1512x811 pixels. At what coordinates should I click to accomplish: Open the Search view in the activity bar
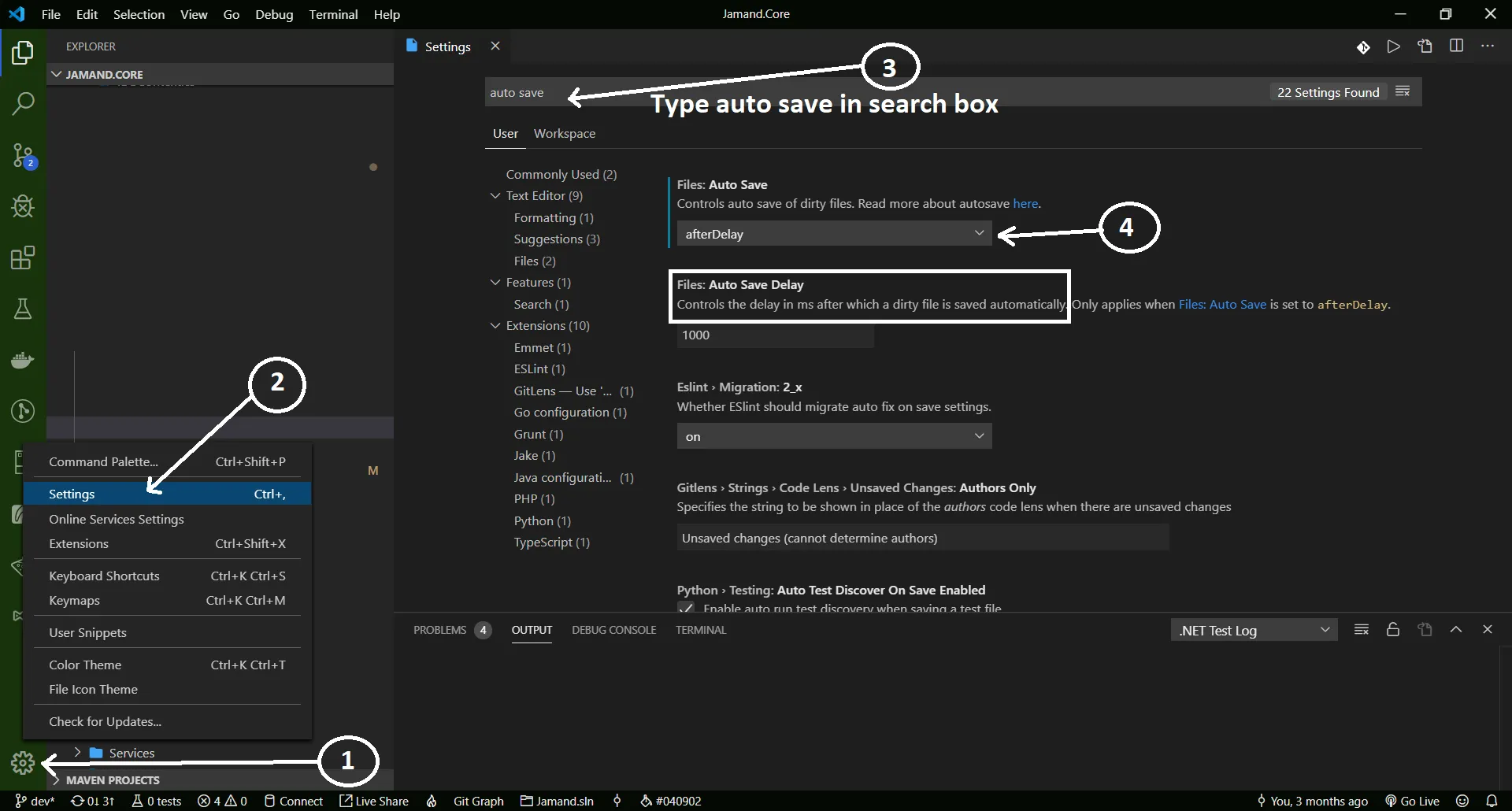tap(23, 103)
